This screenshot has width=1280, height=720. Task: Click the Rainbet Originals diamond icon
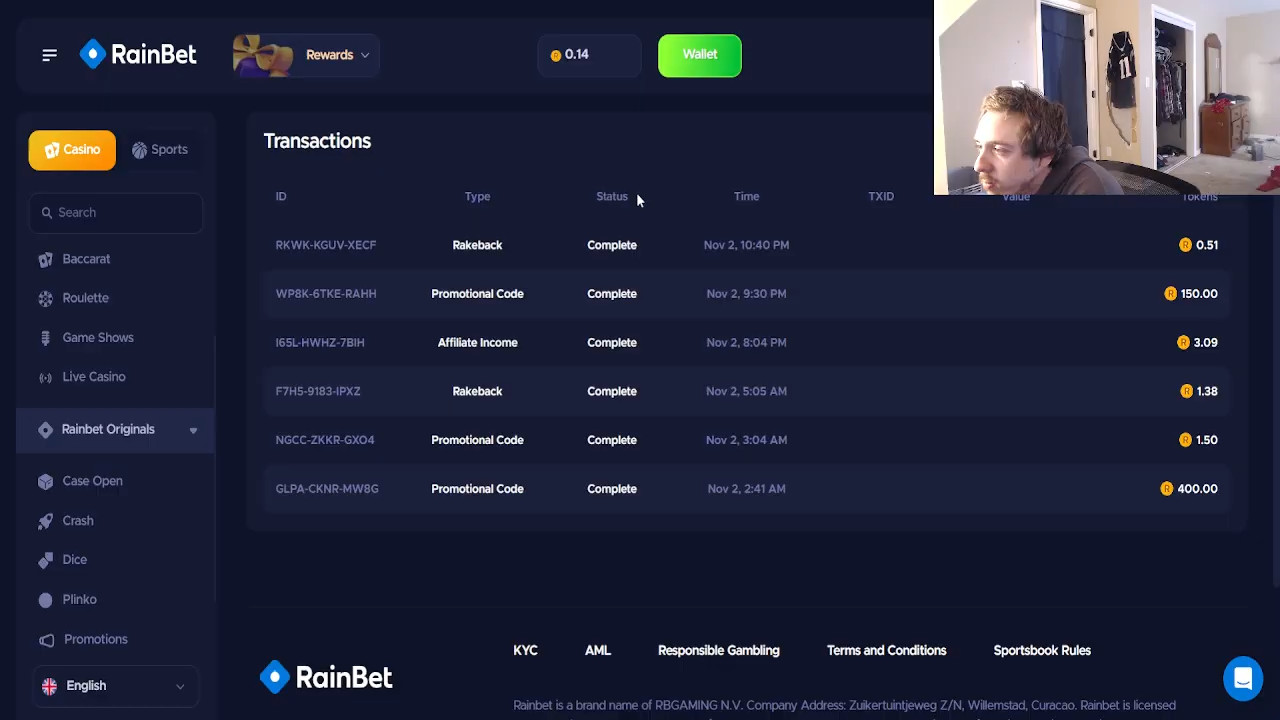(x=45, y=430)
